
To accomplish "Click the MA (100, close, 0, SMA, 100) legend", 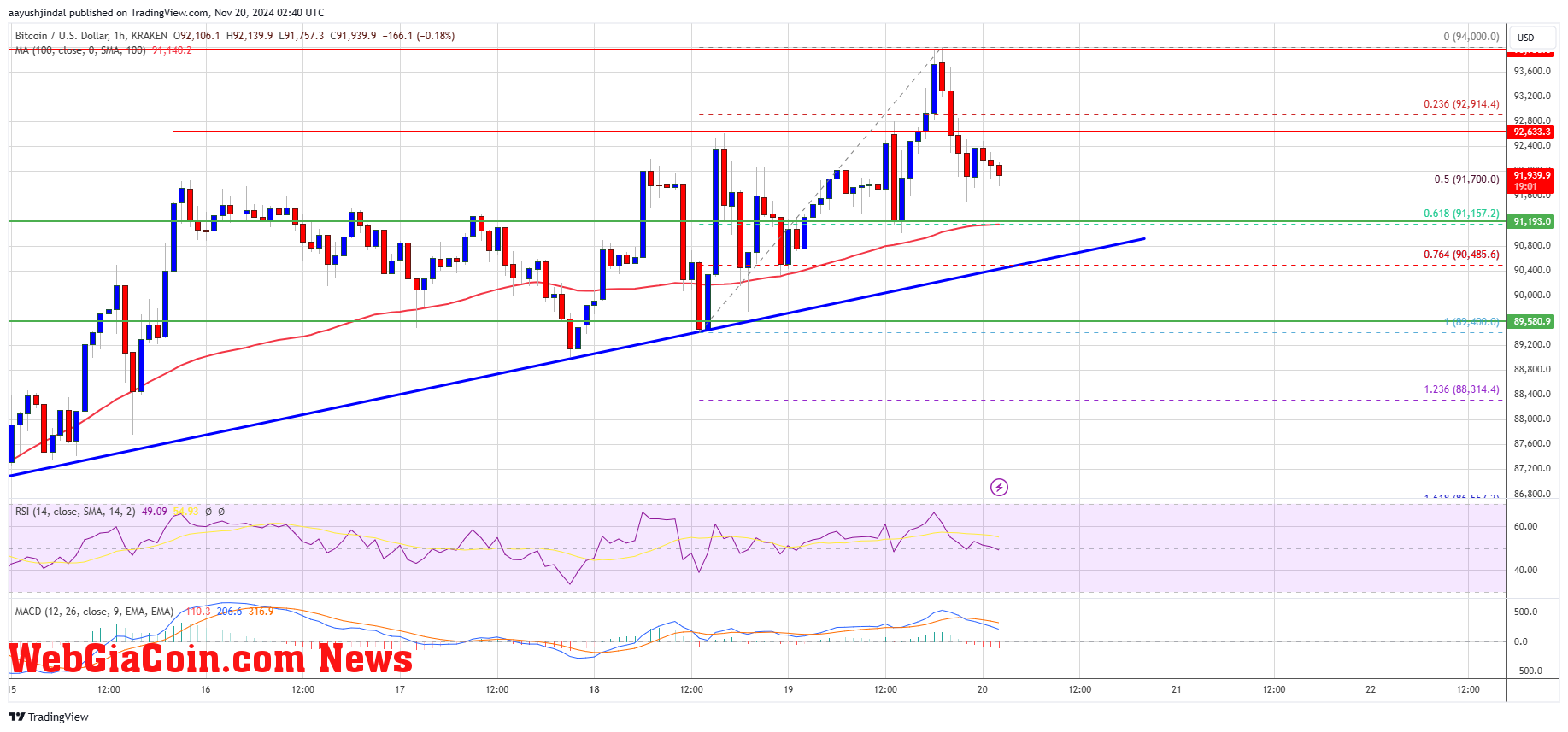I will click(79, 50).
